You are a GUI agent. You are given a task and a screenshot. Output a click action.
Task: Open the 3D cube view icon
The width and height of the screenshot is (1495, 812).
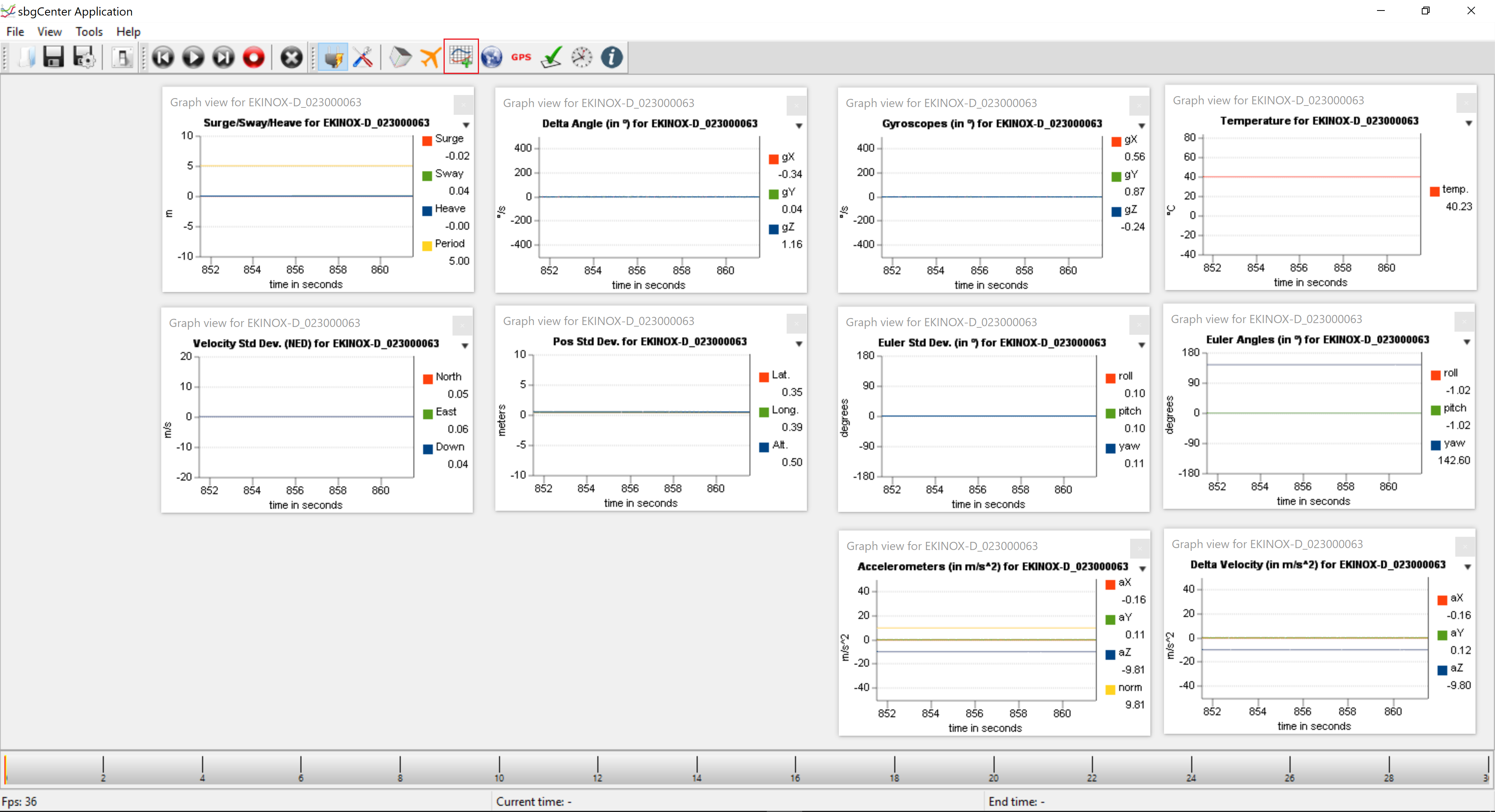pyautogui.click(x=400, y=57)
